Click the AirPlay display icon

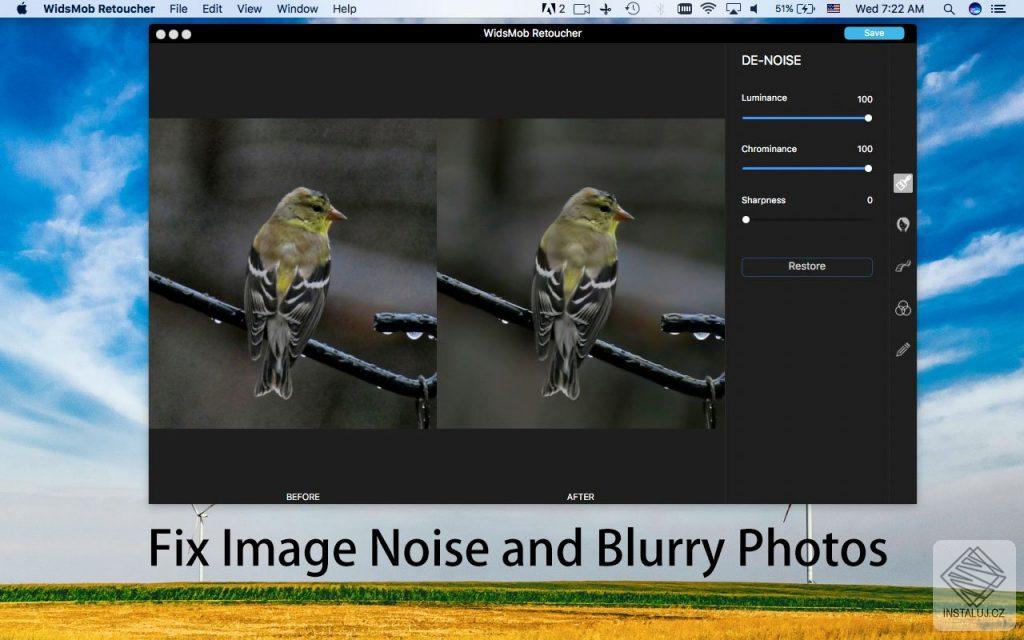coord(733,8)
